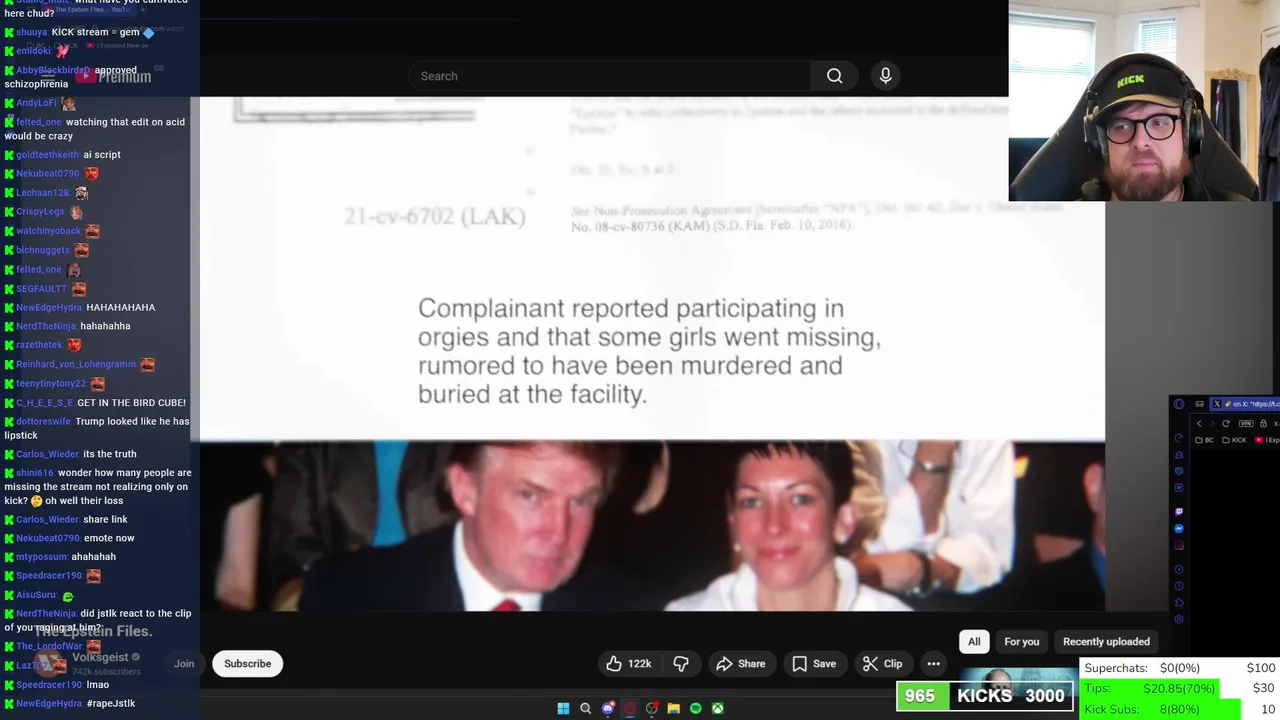Screen dimensions: 1280x720
Task: Open the Player icon in Opera sidebar
Action: pyautogui.click(x=1179, y=569)
